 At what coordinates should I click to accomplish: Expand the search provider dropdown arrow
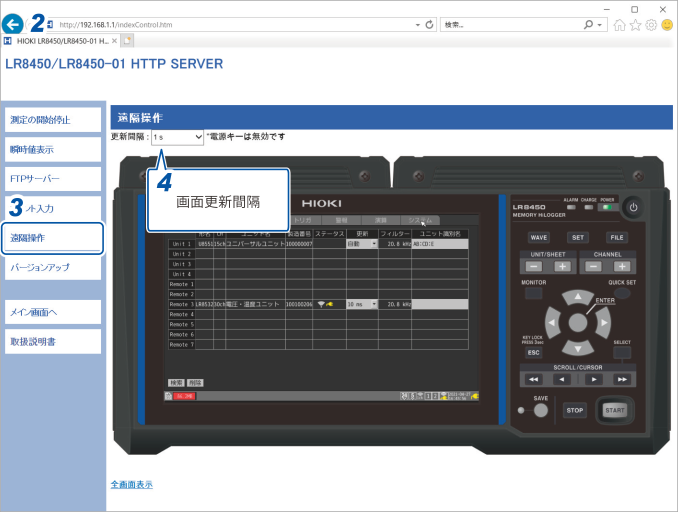599,25
